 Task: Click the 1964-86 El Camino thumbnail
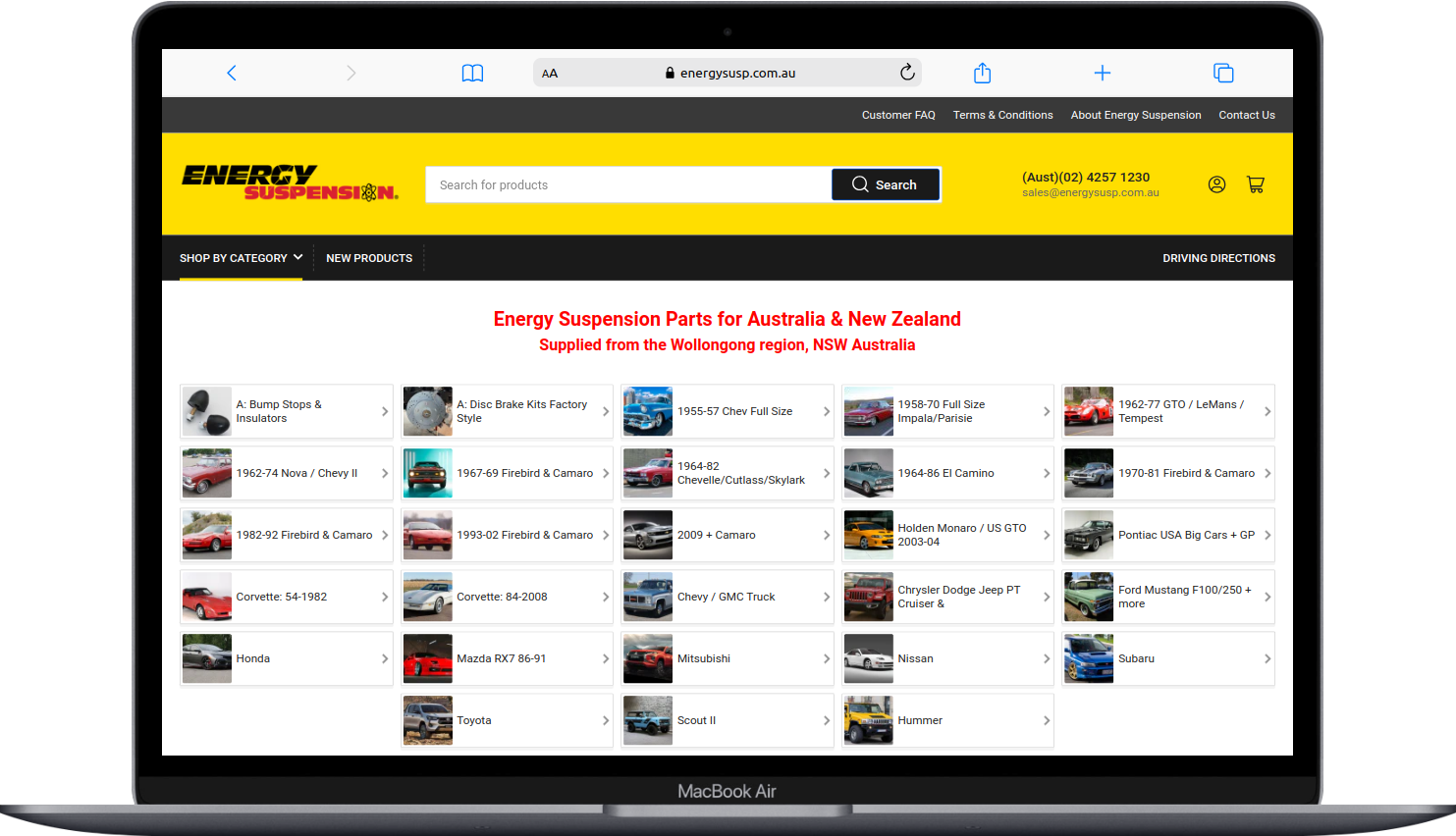click(869, 473)
